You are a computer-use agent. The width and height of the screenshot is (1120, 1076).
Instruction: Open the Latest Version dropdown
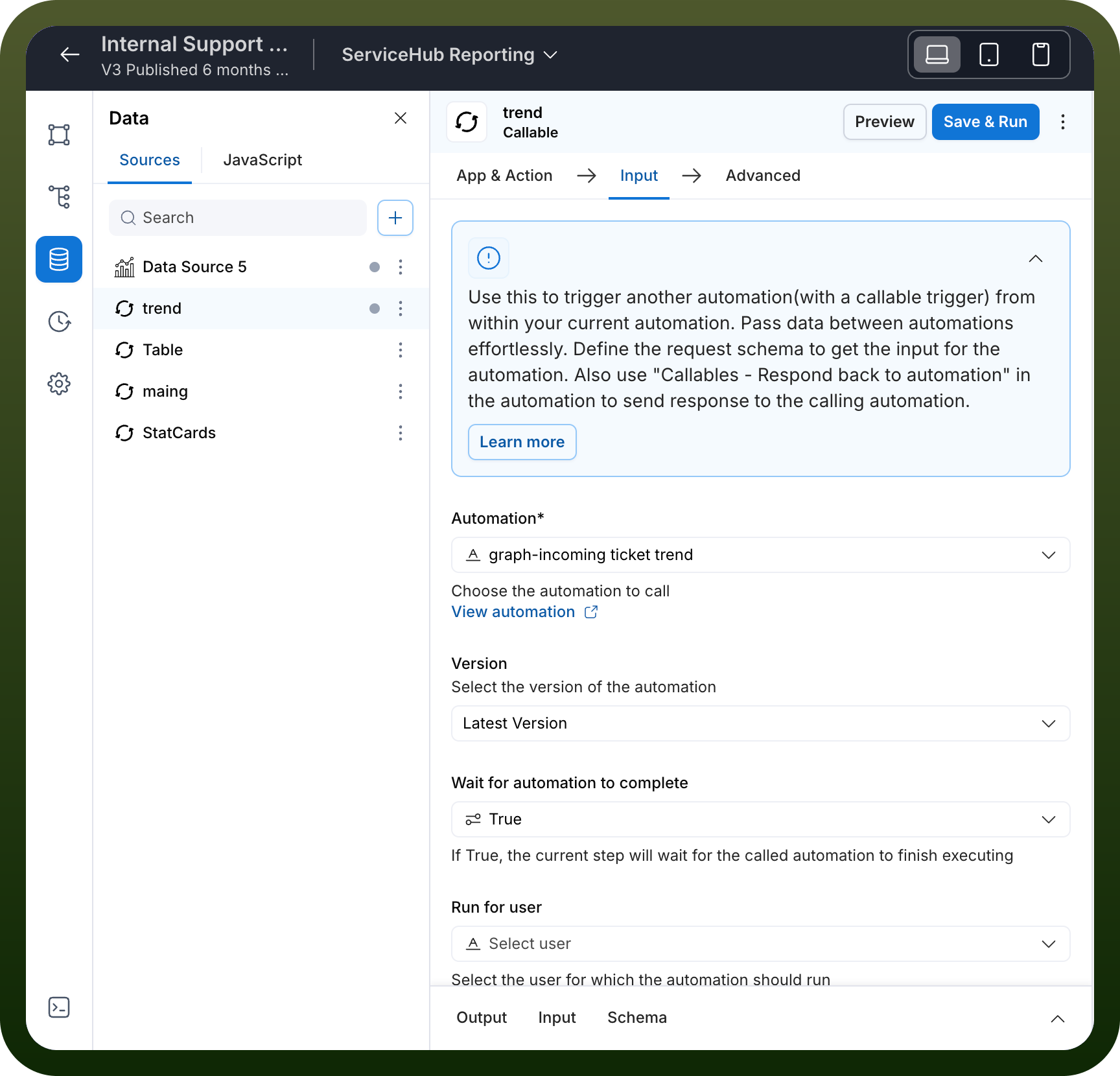760,723
